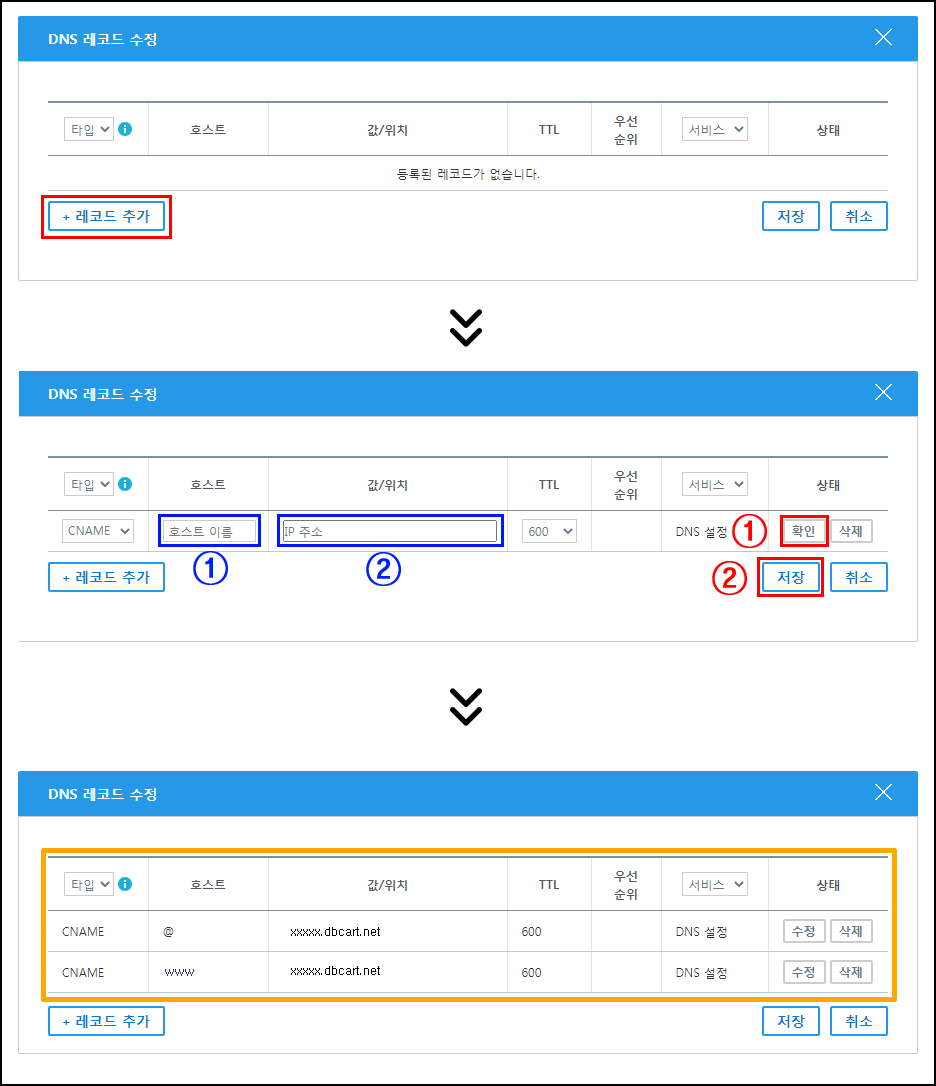This screenshot has width=936, height=1086.
Task: Delete the @ CNAME record
Action: [x=851, y=932]
